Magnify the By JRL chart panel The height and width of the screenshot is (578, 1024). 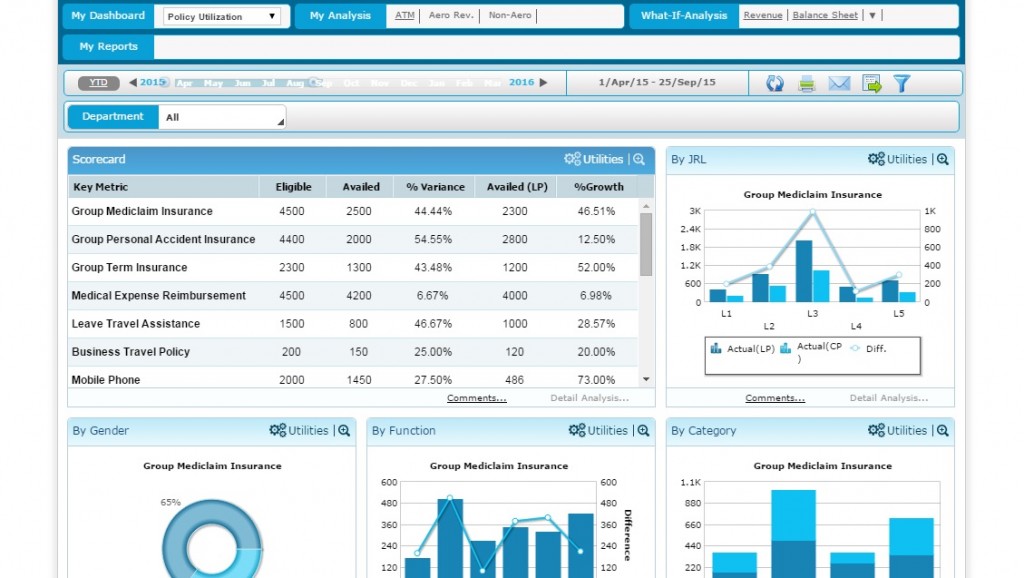[942, 159]
